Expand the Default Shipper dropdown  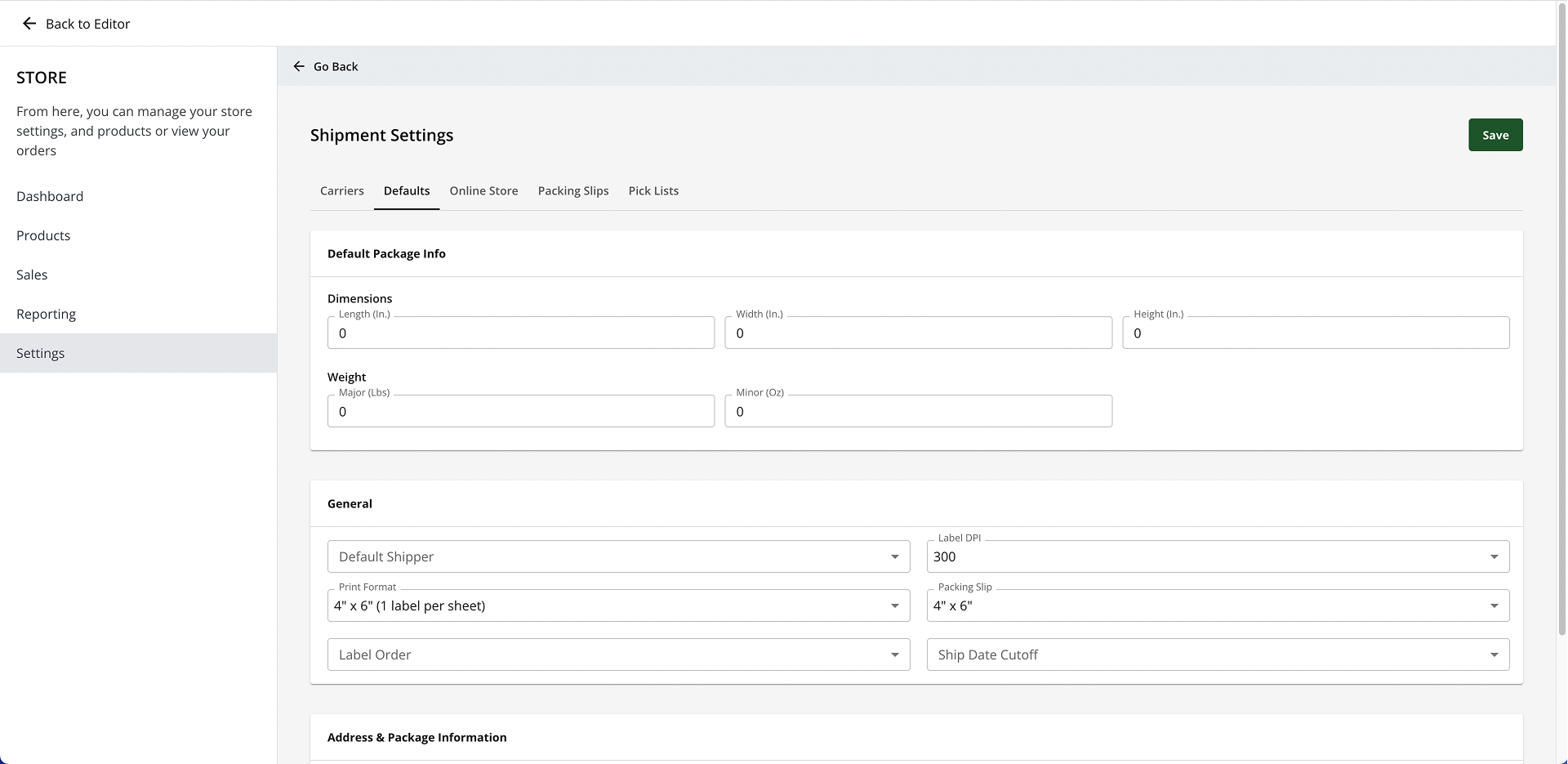pos(618,556)
